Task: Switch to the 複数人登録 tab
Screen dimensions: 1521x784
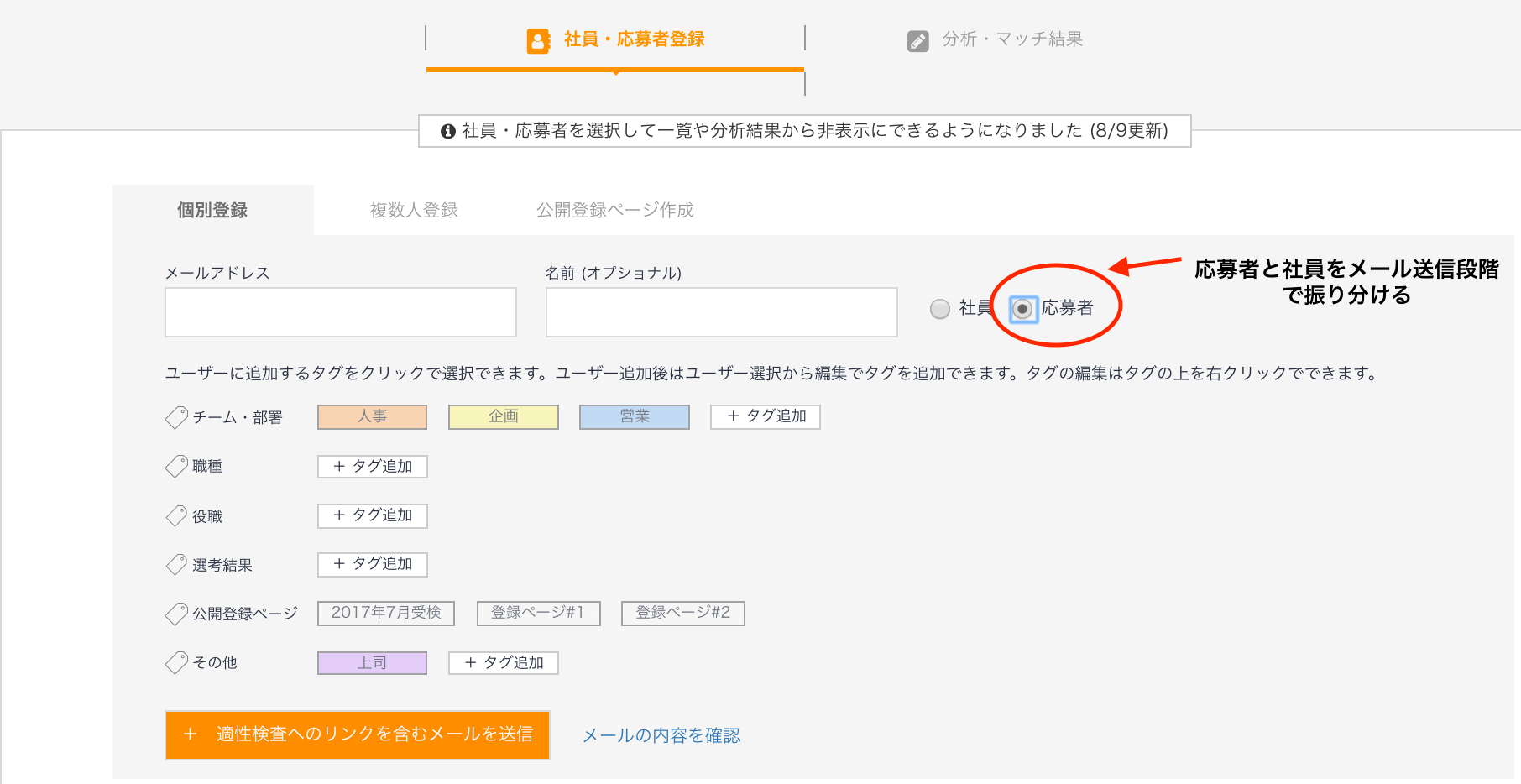Action: tap(414, 210)
